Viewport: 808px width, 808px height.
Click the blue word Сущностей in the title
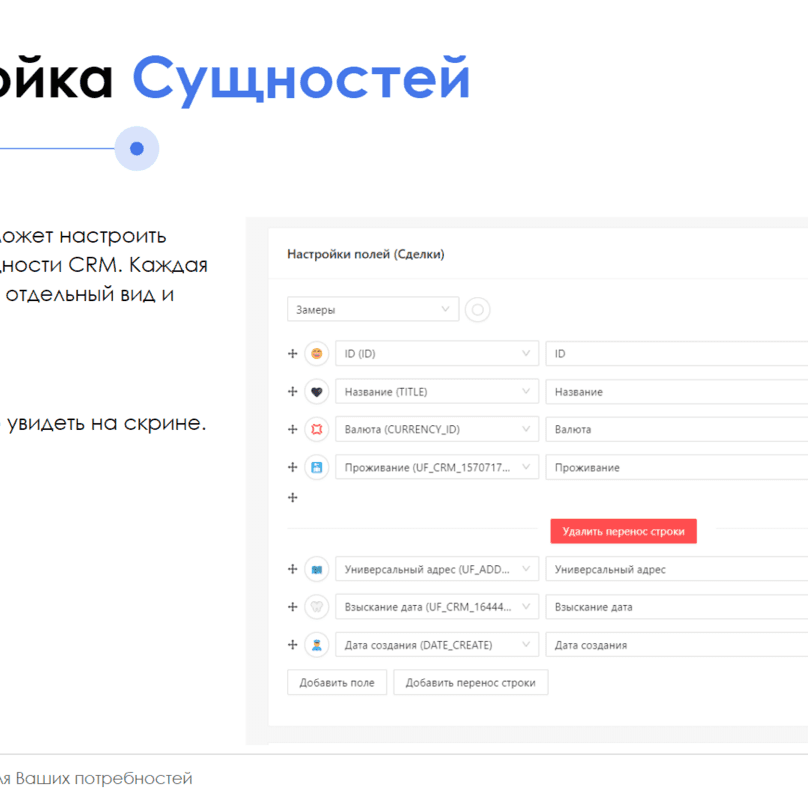[301, 79]
